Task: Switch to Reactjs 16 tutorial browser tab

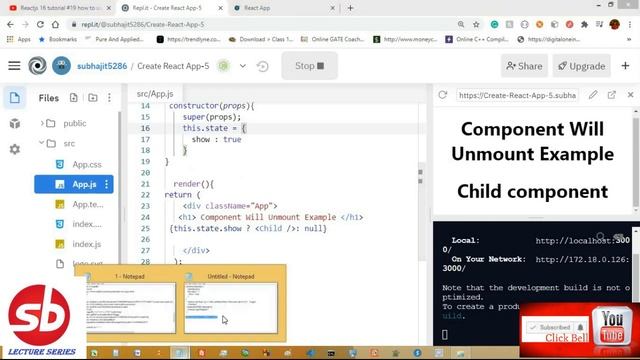Action: pyautogui.click(x=60, y=8)
